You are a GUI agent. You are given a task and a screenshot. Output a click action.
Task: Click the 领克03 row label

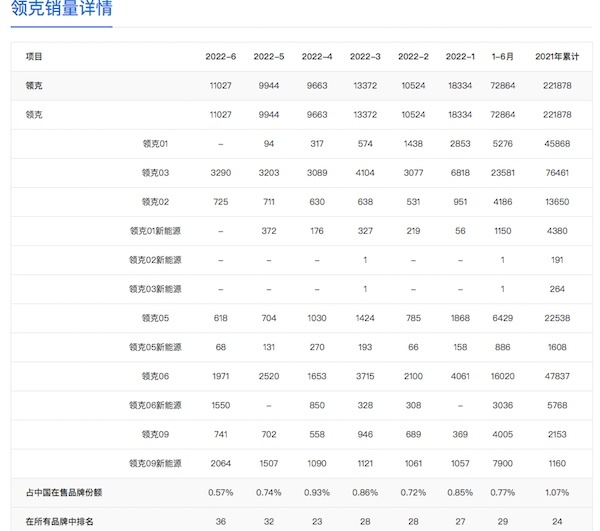[x=155, y=173]
